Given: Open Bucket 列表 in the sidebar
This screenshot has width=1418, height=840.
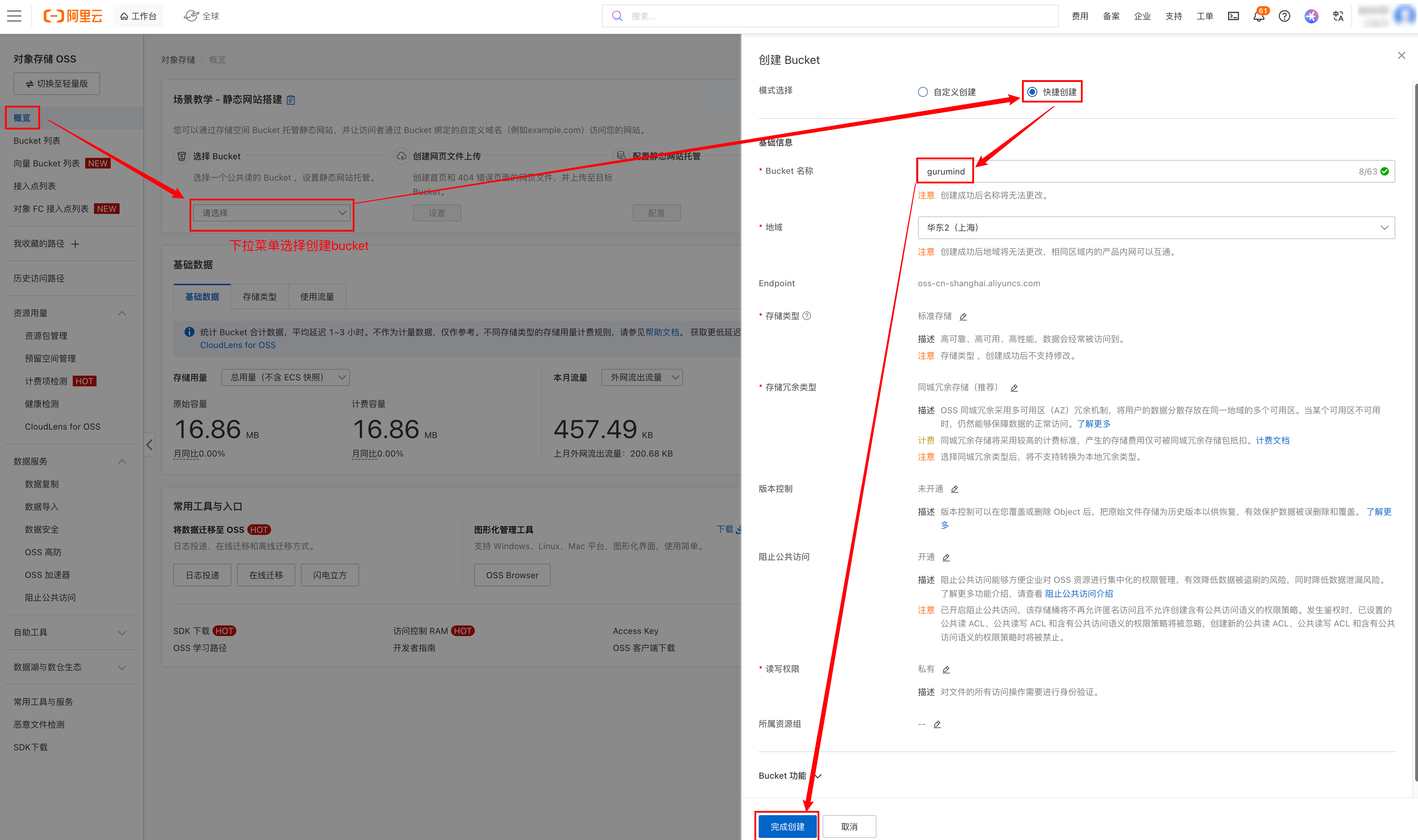Looking at the screenshot, I should tap(37, 140).
